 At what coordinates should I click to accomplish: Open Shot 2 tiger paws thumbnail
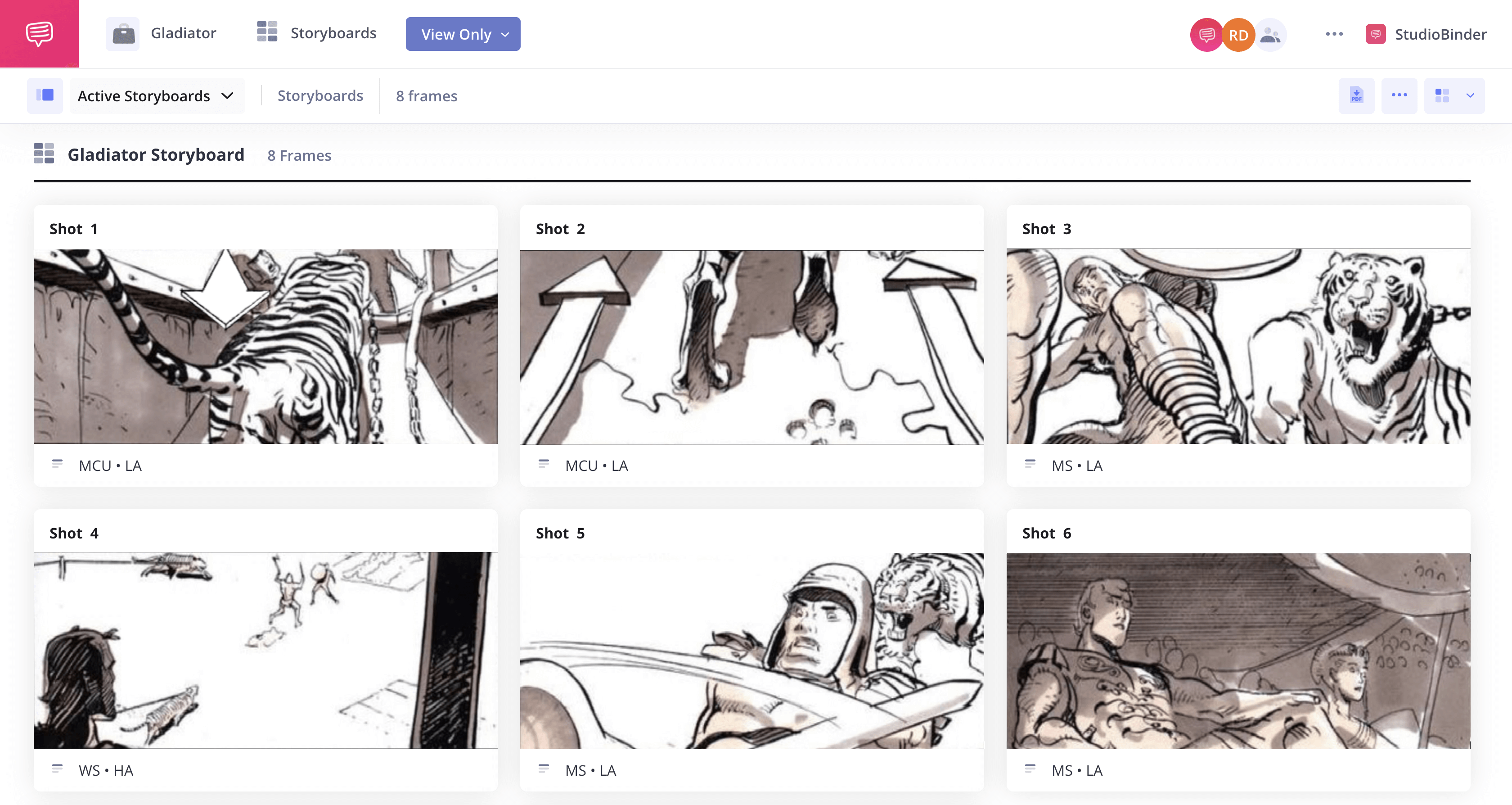click(752, 346)
